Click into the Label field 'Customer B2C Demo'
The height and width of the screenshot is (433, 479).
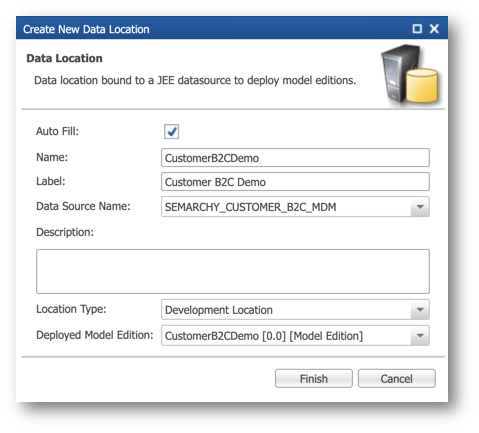(295, 182)
